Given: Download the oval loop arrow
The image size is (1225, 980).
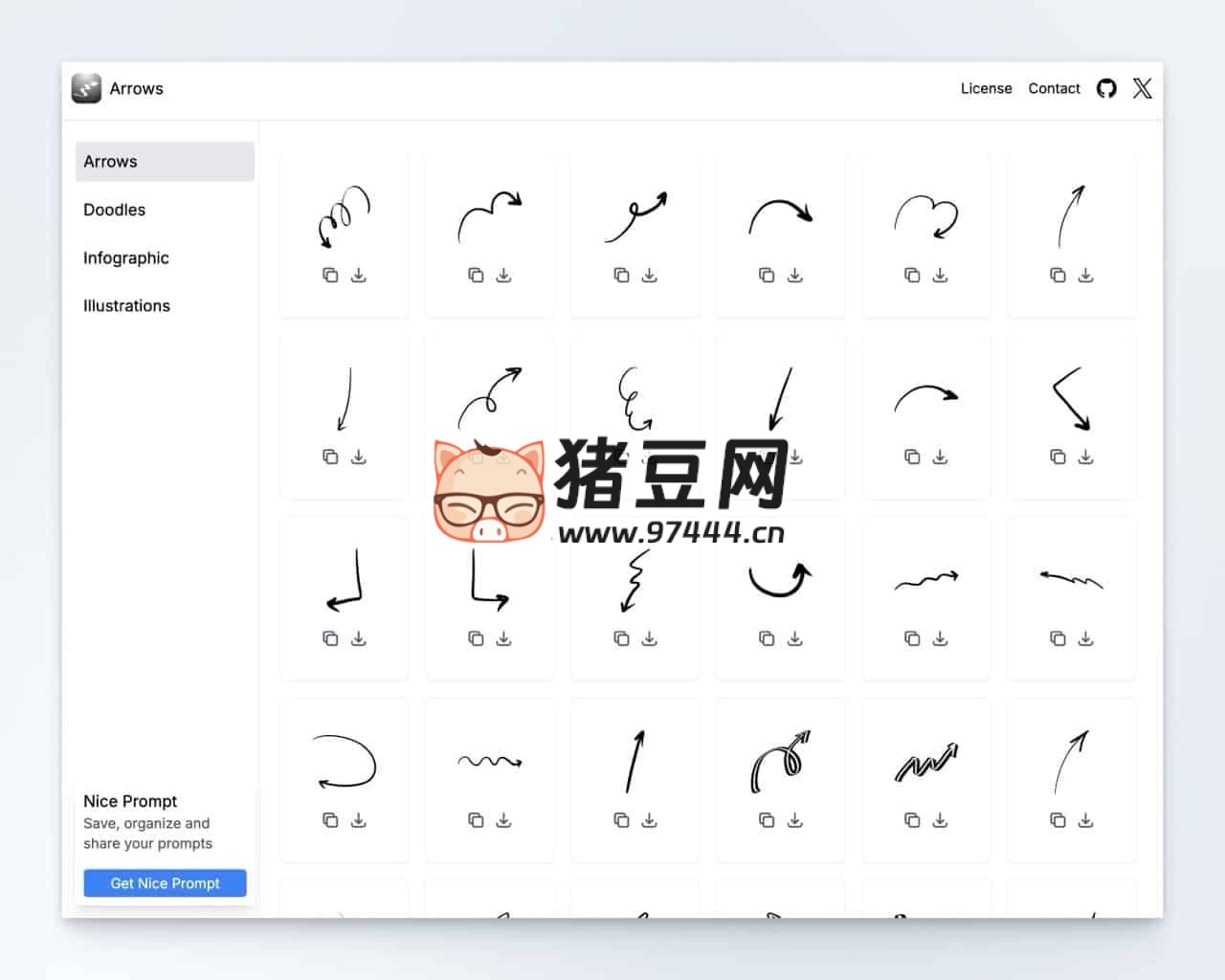Looking at the screenshot, I should pyautogui.click(x=359, y=820).
